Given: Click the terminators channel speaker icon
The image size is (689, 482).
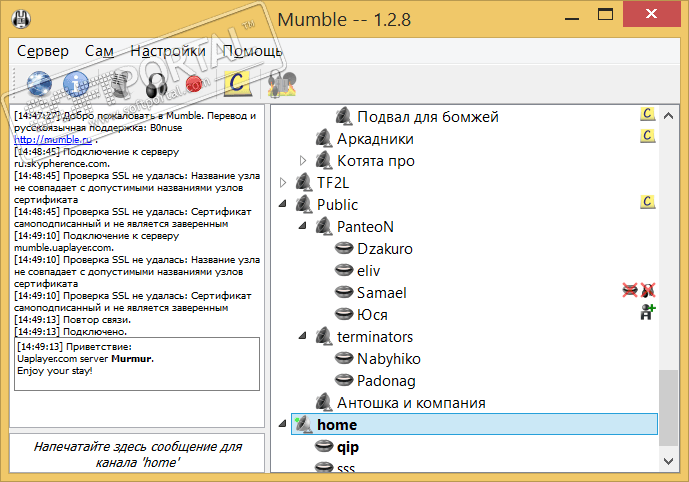Looking at the screenshot, I should point(323,336).
